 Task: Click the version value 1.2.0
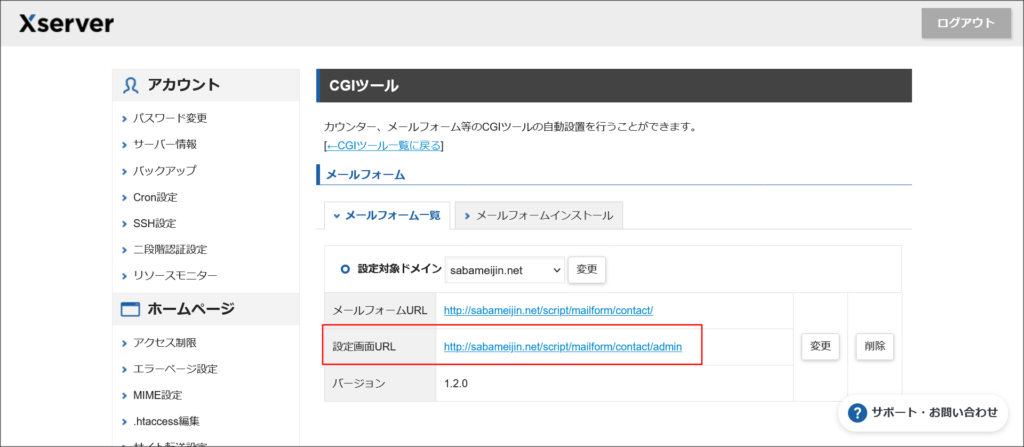456,384
